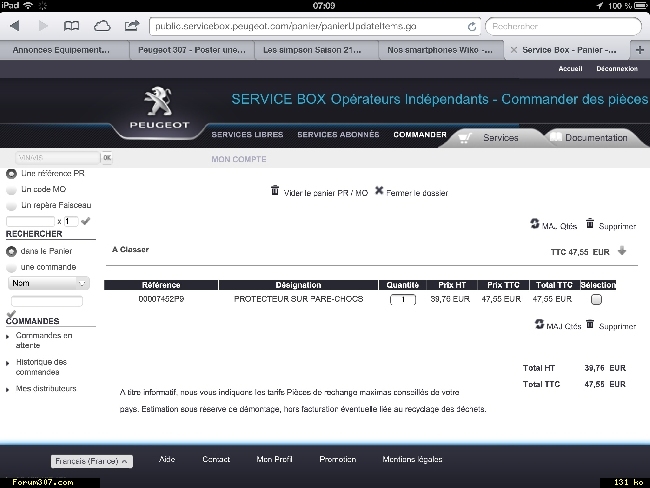Open Français (France) language dropdown

(x=92, y=461)
